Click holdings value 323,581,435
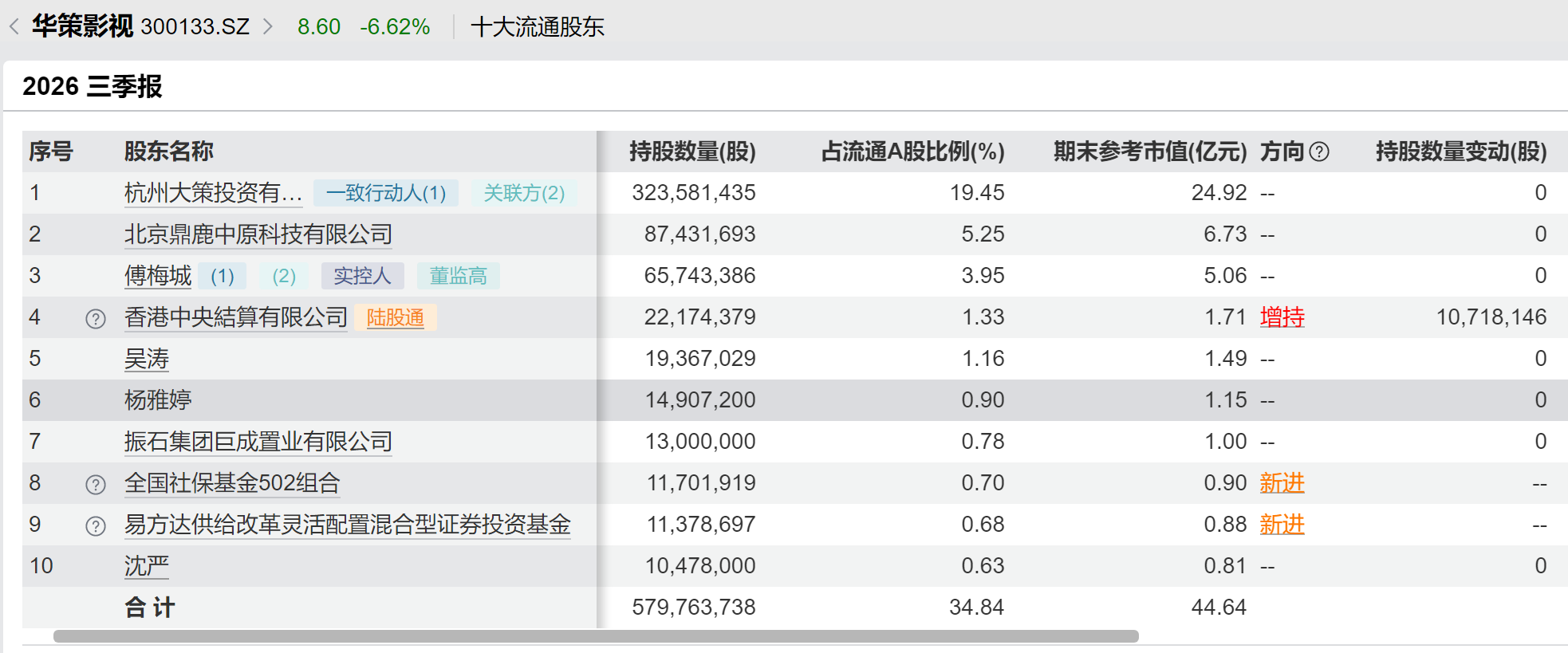The width and height of the screenshot is (1568, 653). [x=694, y=193]
